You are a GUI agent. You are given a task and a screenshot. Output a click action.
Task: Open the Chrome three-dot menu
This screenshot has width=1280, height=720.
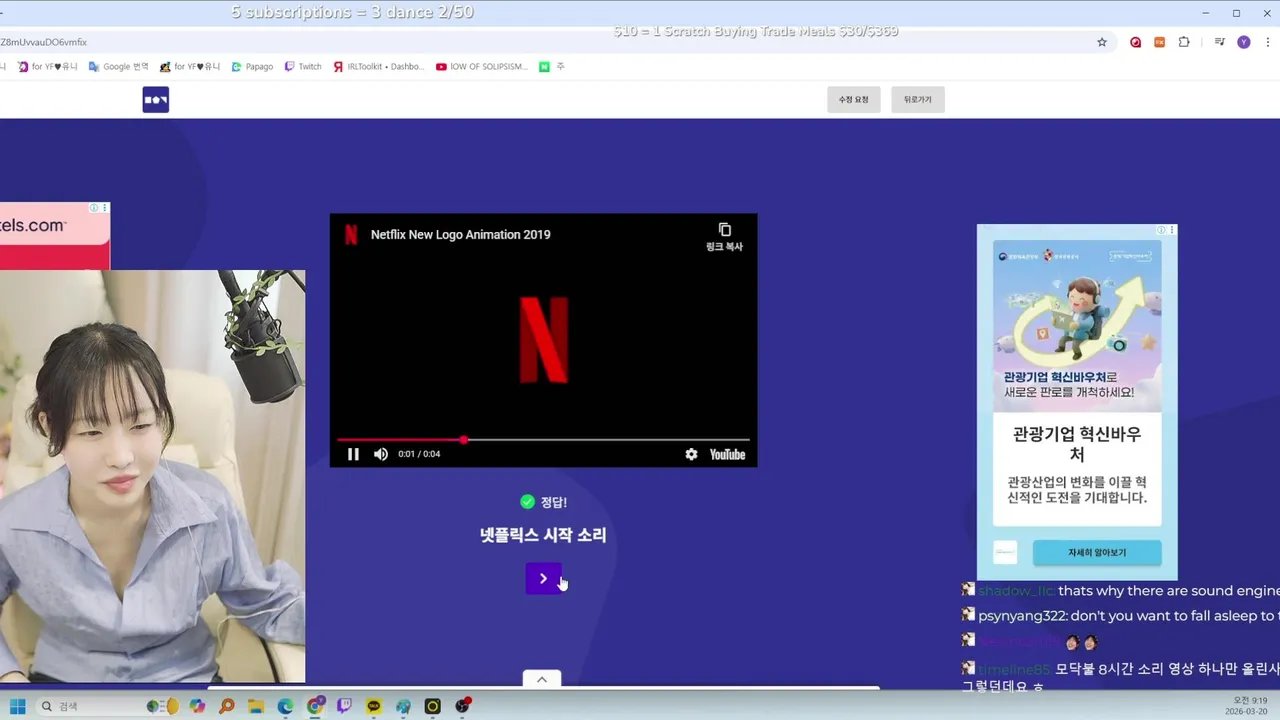[x=1267, y=42]
